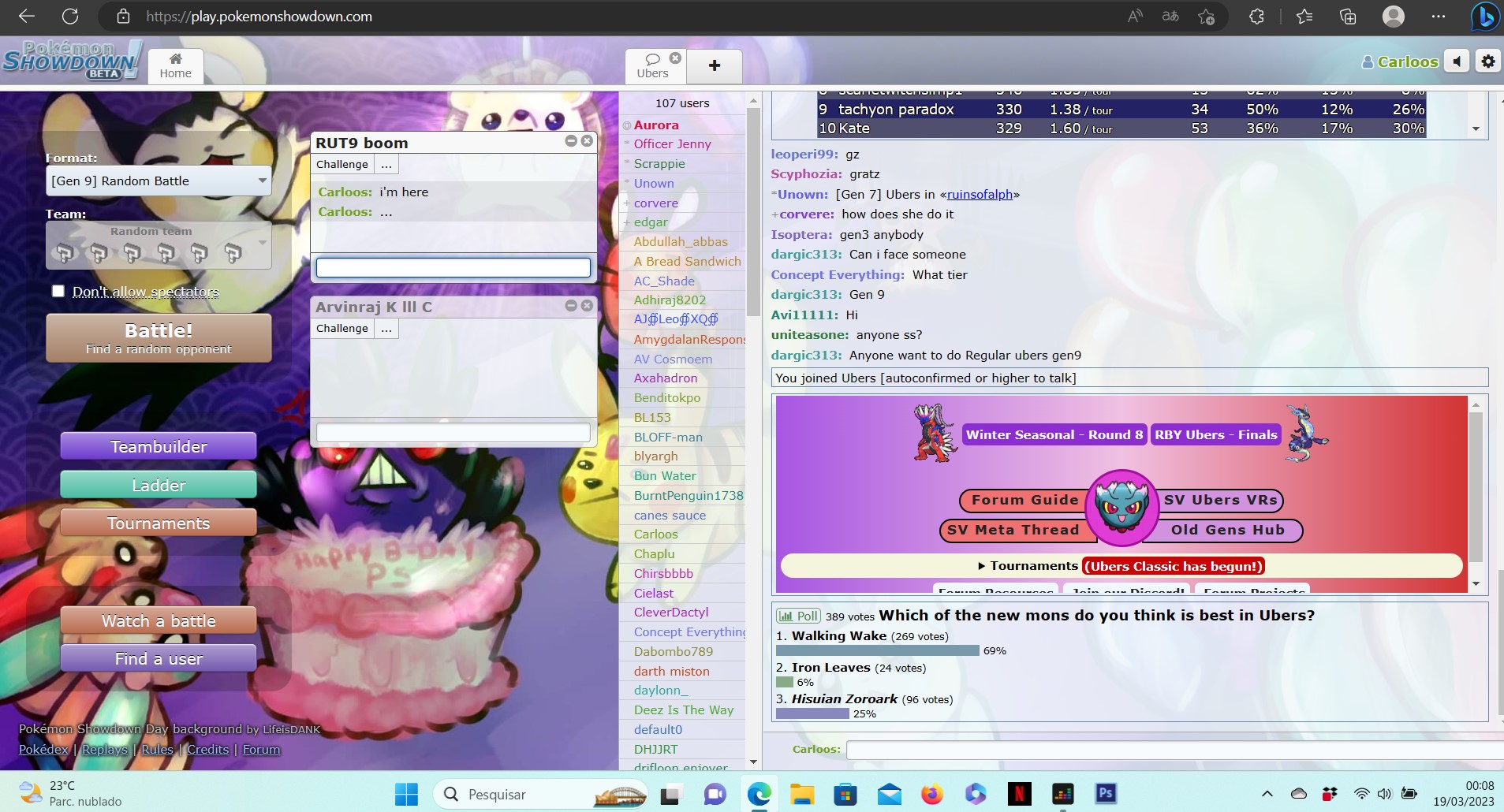
Task: Click the plus tab to join rooms
Action: pyautogui.click(x=714, y=66)
